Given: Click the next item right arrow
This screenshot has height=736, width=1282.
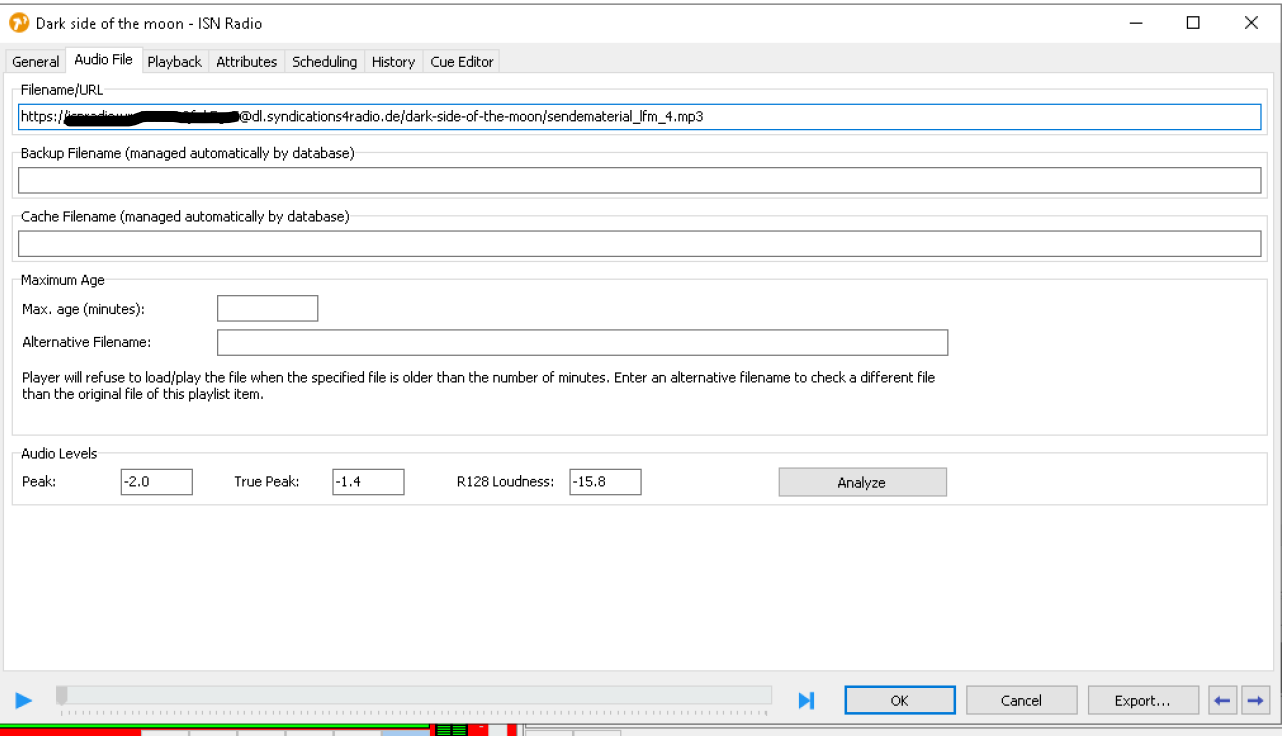Looking at the screenshot, I should [1254, 701].
